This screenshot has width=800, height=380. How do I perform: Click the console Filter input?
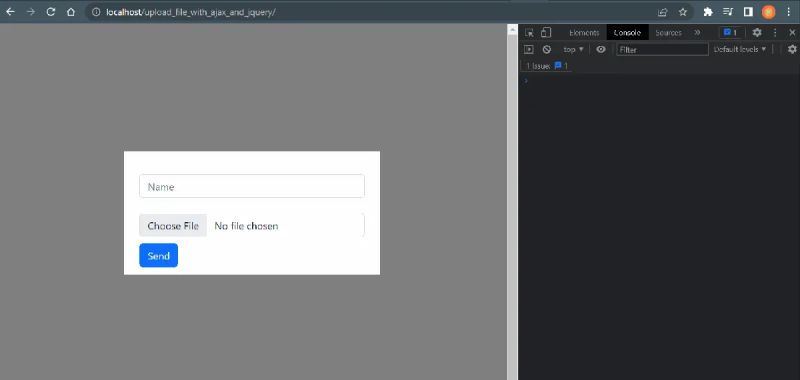click(662, 49)
